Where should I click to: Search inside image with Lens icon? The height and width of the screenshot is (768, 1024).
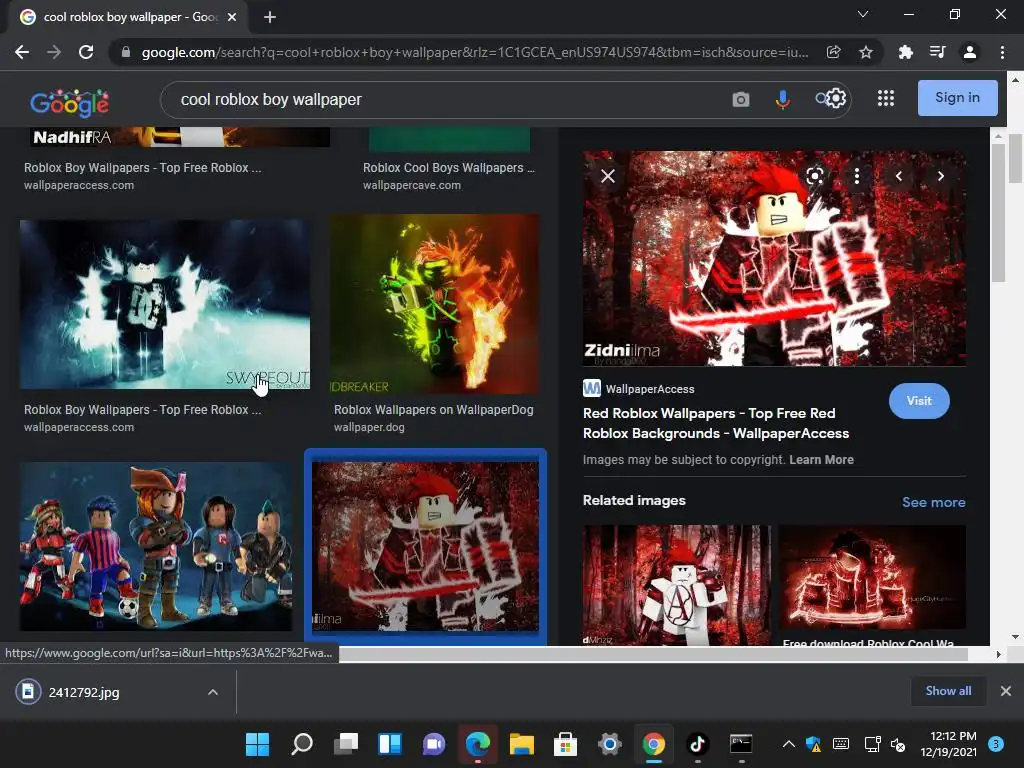[x=814, y=176]
